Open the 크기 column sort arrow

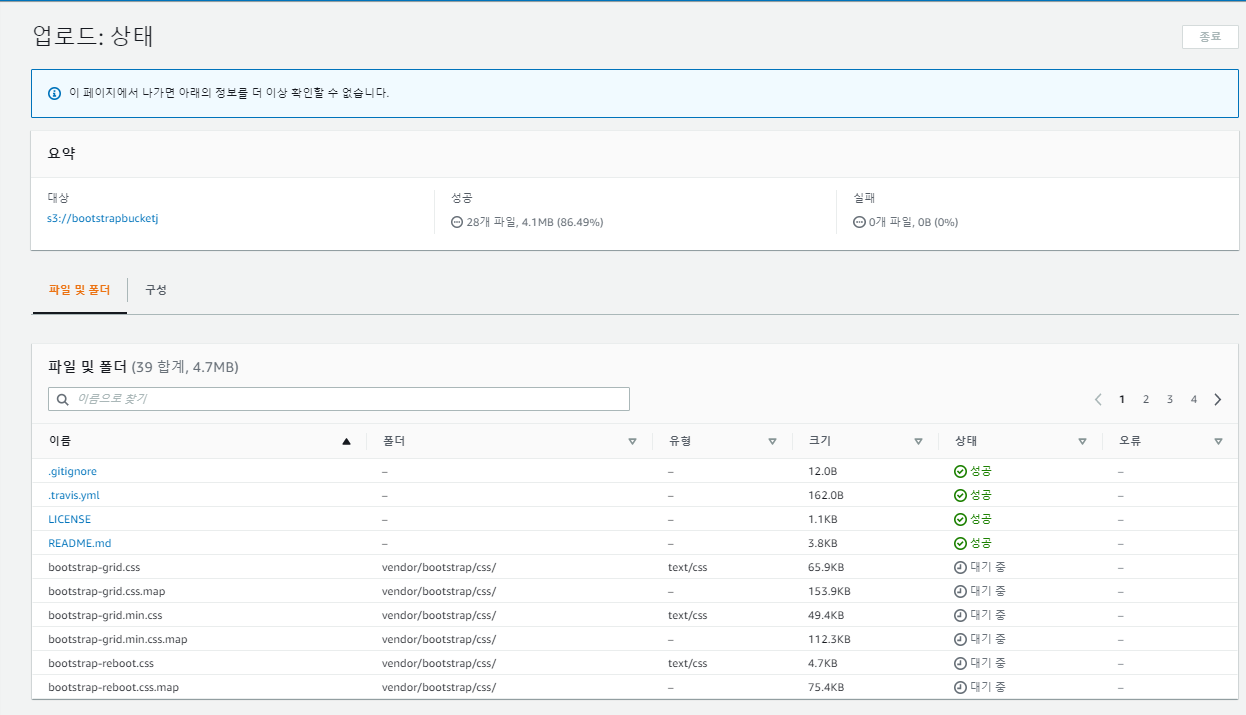pyautogui.click(x=918, y=441)
